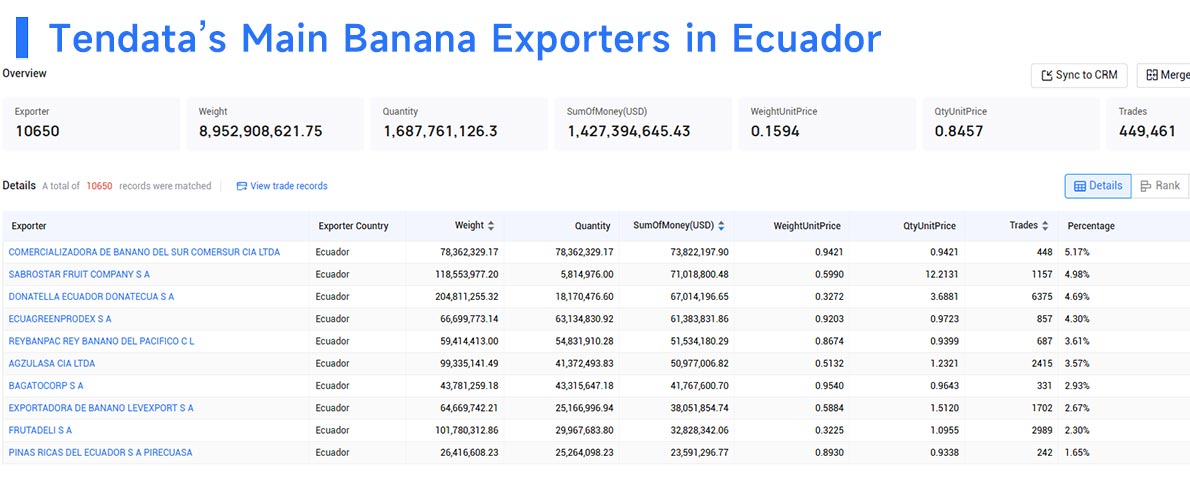This screenshot has width=1190, height=480.
Task: Open DONATELLA ECUADOR DONATECUA S A exporter
Action: coord(91,297)
